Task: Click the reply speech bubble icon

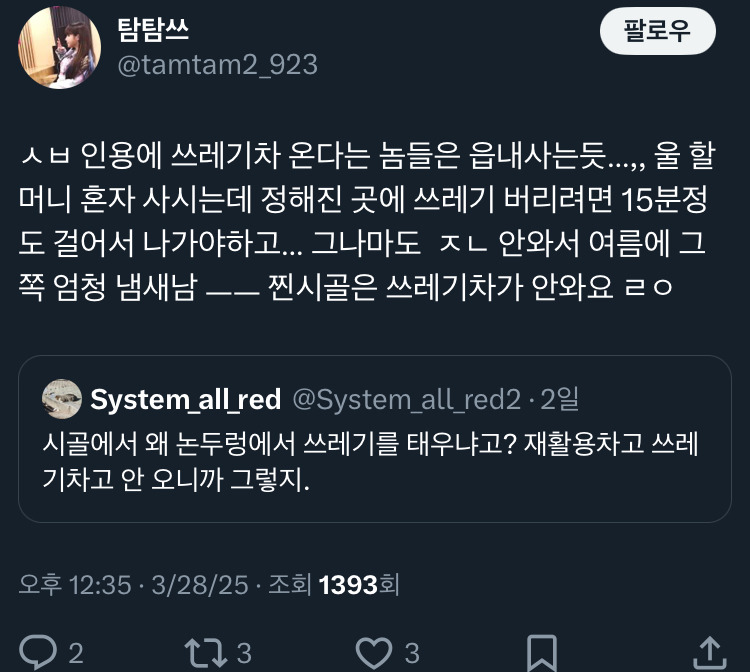Action: tap(38, 652)
